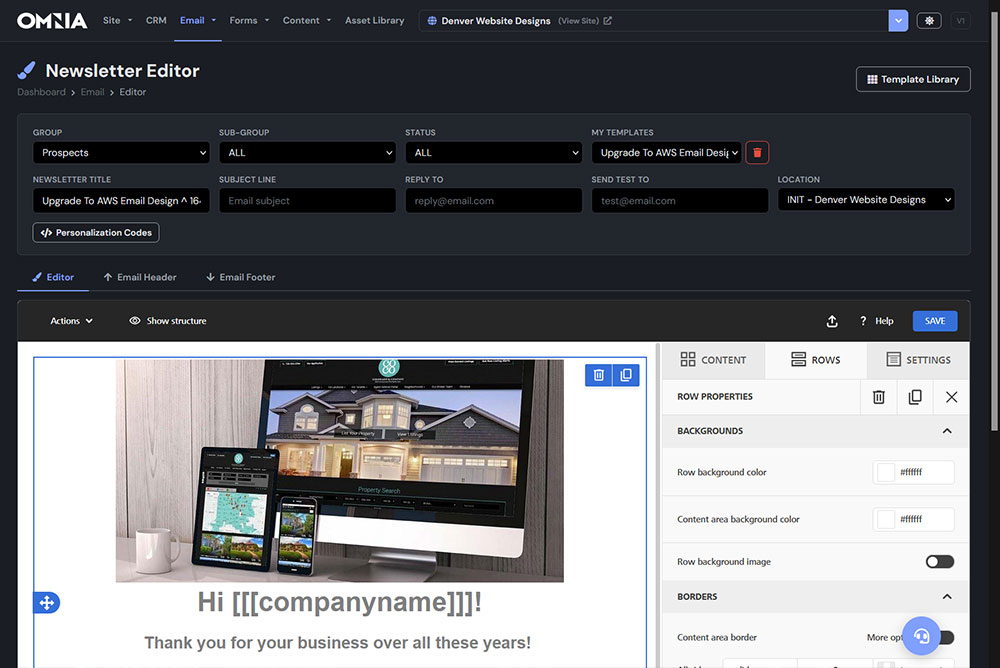Close the Row Properties panel
Image resolution: width=1000 pixels, height=668 pixels.
tap(951, 397)
